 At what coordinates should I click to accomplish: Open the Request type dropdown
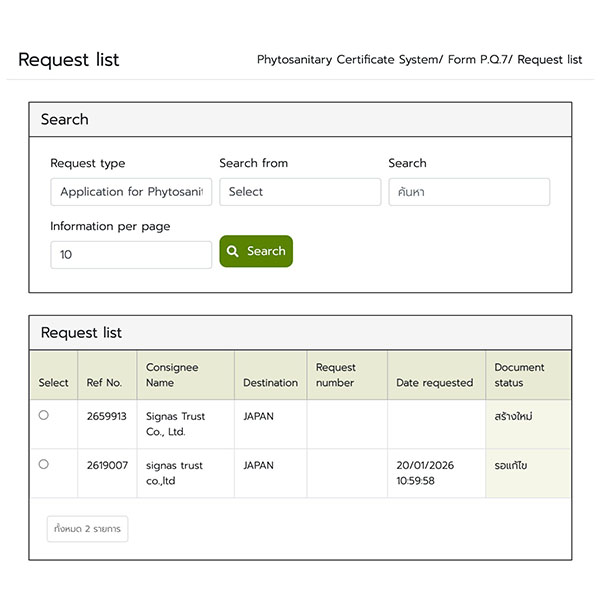click(x=131, y=192)
